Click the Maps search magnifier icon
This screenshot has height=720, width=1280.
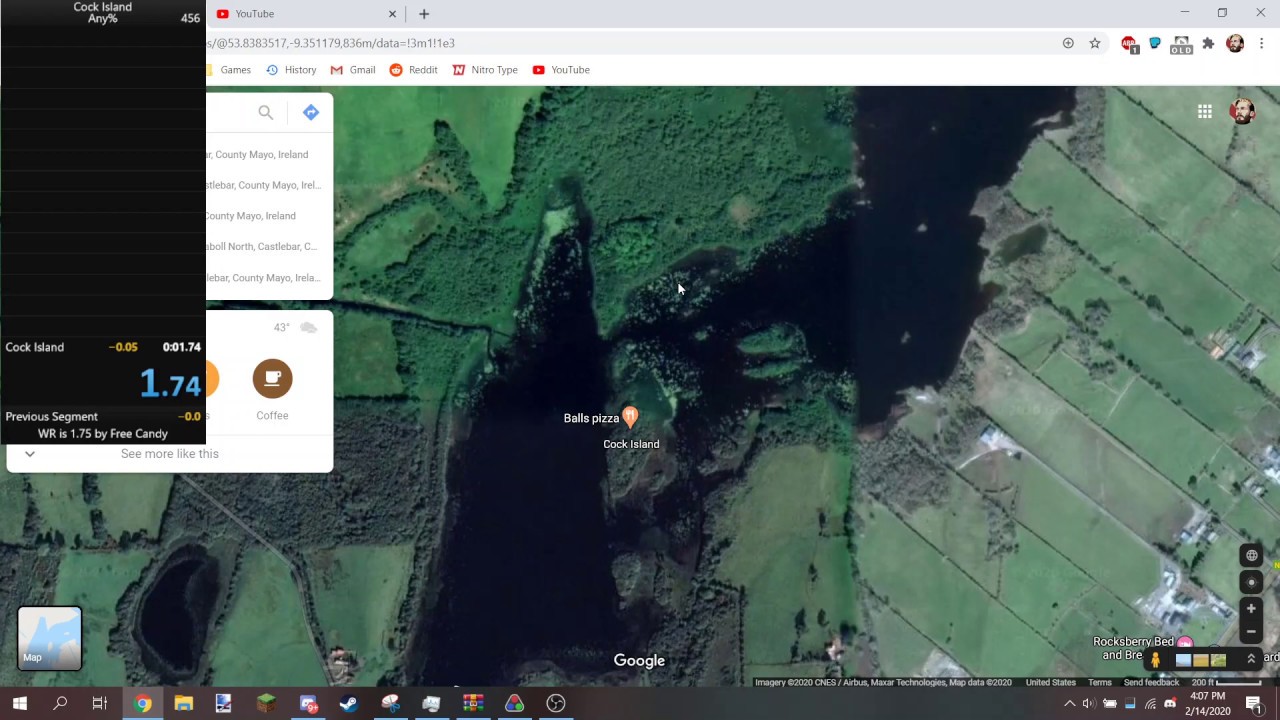pos(265,113)
